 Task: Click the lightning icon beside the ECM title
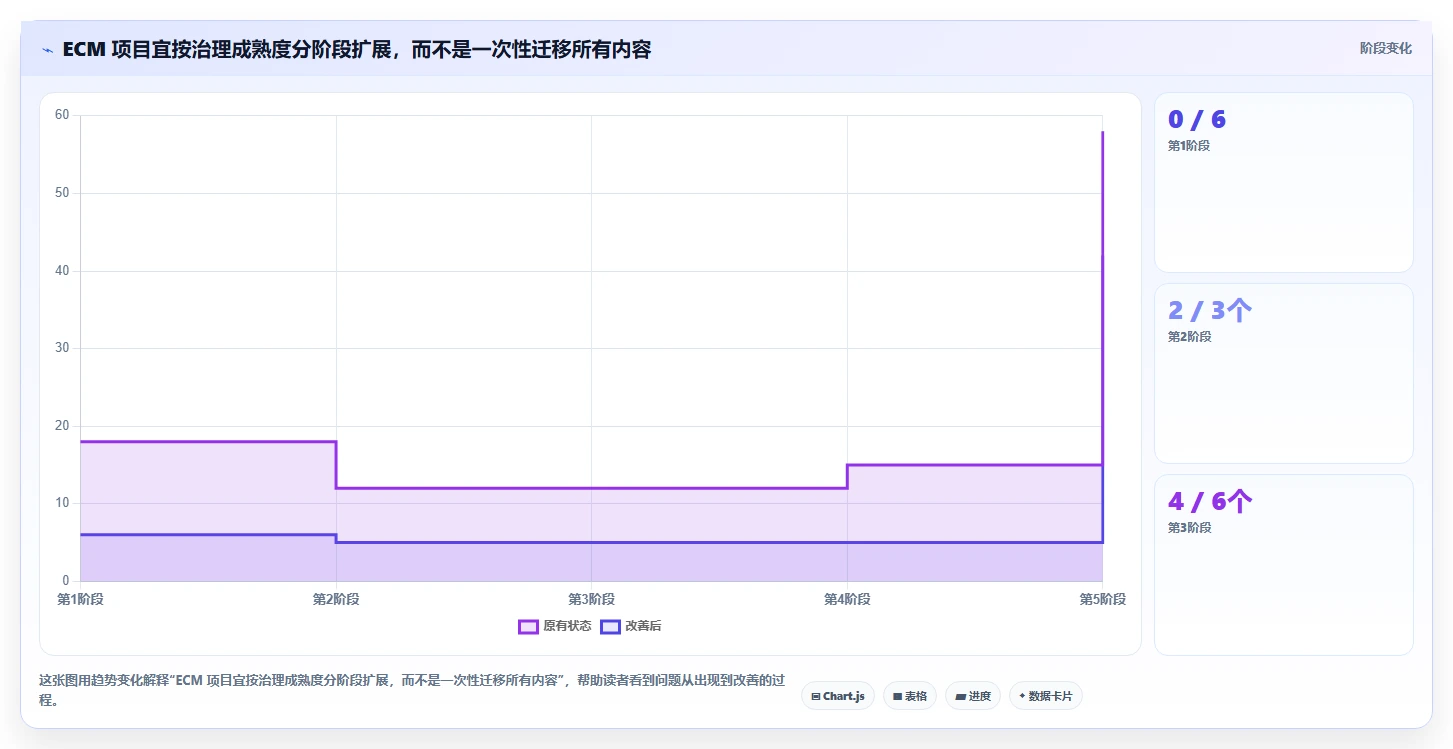click(47, 50)
